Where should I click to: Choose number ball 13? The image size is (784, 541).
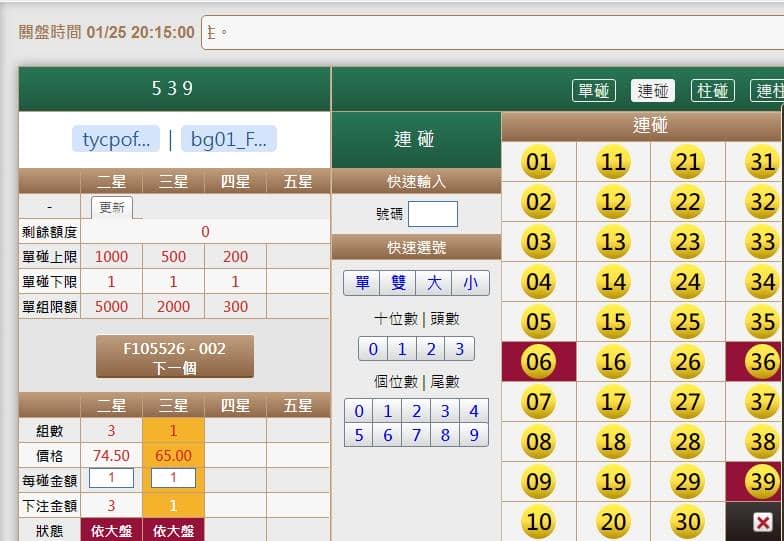[613, 242]
